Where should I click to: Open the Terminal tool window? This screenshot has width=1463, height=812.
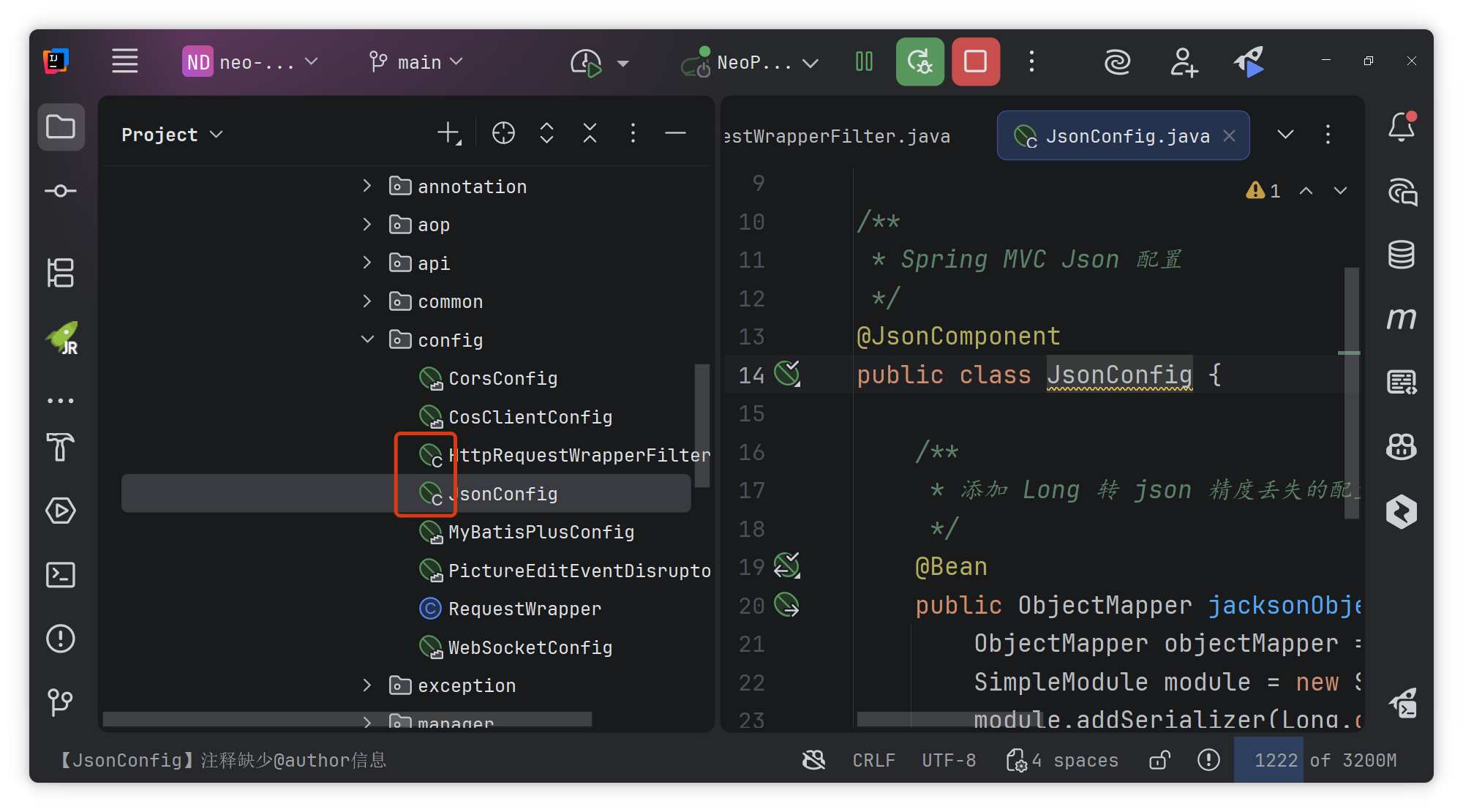61,575
